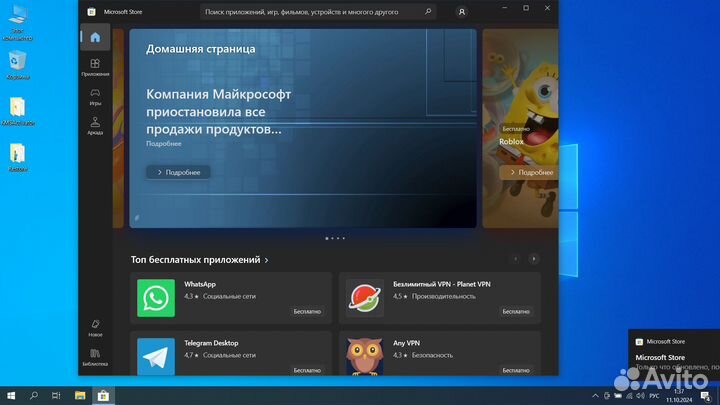Click the WhatsApp app title
This screenshot has height=405, width=720.
[200, 284]
